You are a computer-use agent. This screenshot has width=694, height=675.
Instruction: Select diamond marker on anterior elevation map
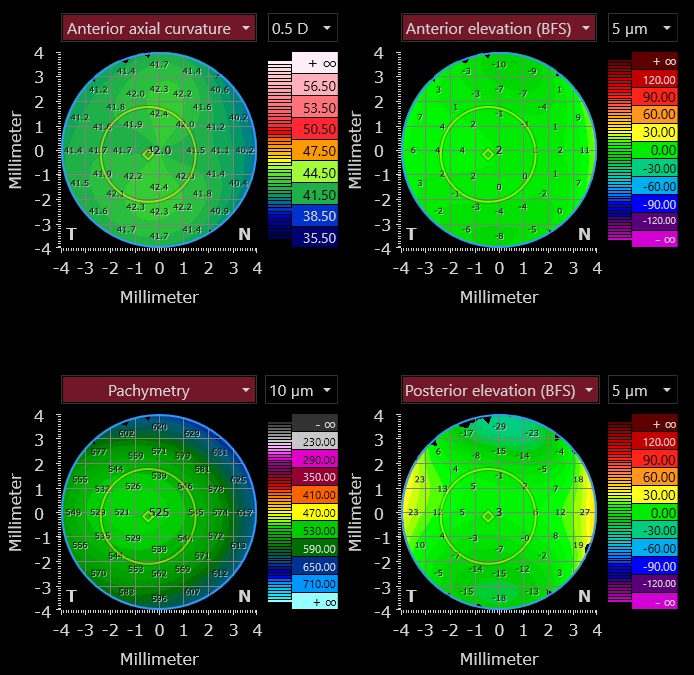tap(488, 153)
